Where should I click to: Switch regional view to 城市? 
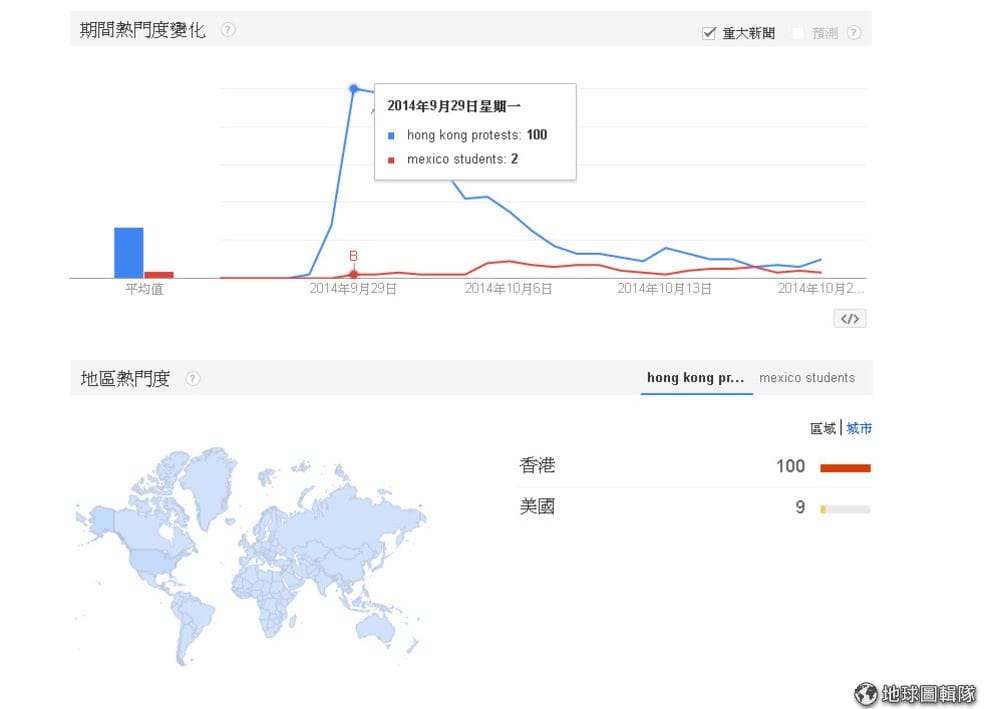(x=859, y=428)
